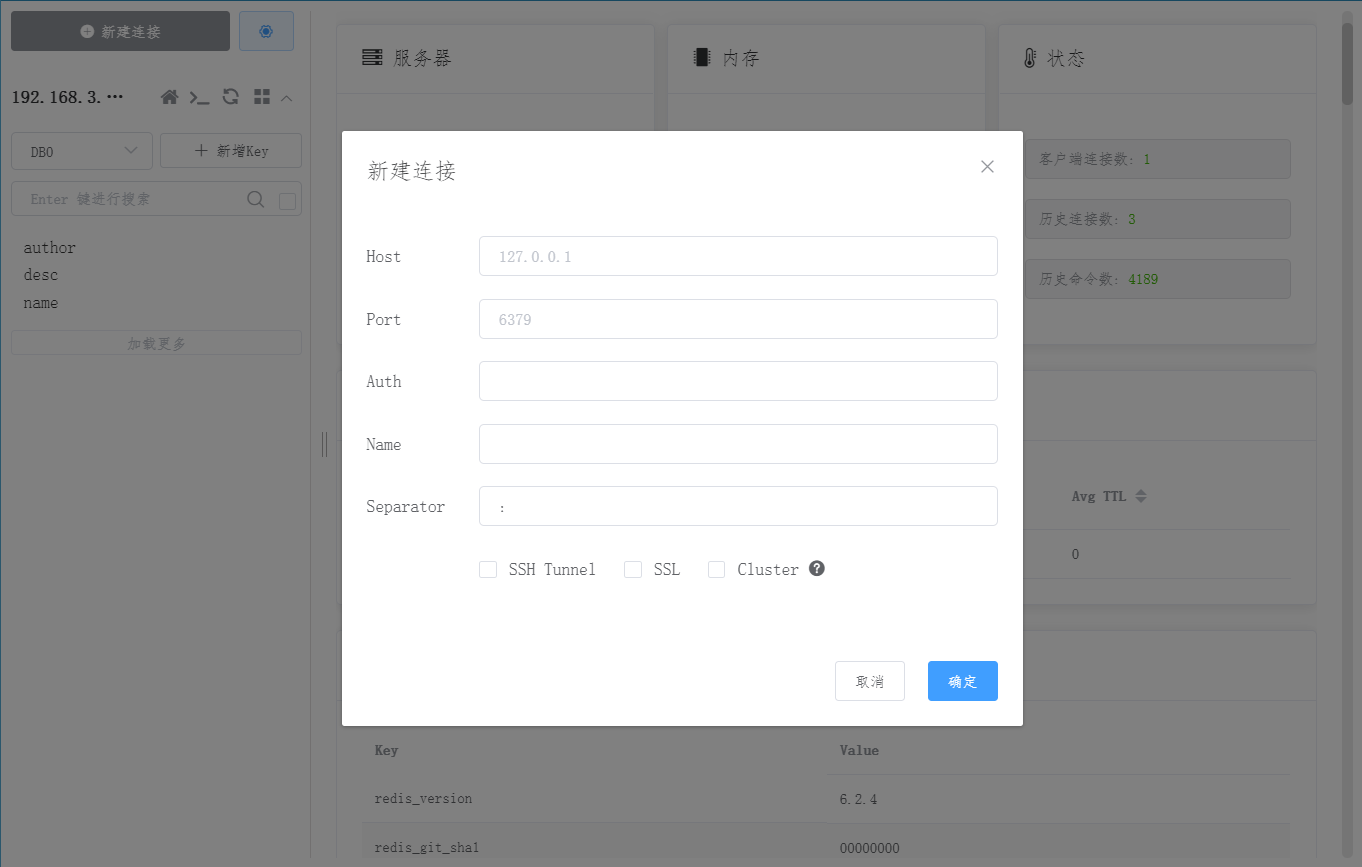Screen dimensions: 1362x867
Task: Open the Redis CLI terminal icon
Action: 199,97
